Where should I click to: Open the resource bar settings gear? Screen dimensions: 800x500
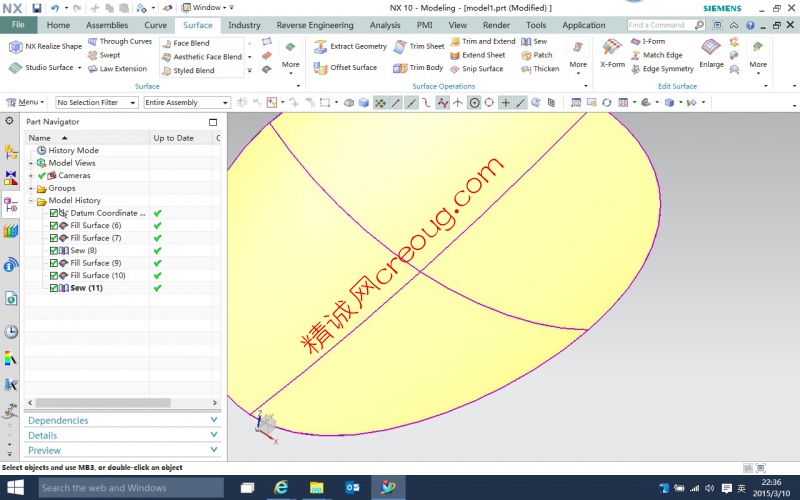9,121
